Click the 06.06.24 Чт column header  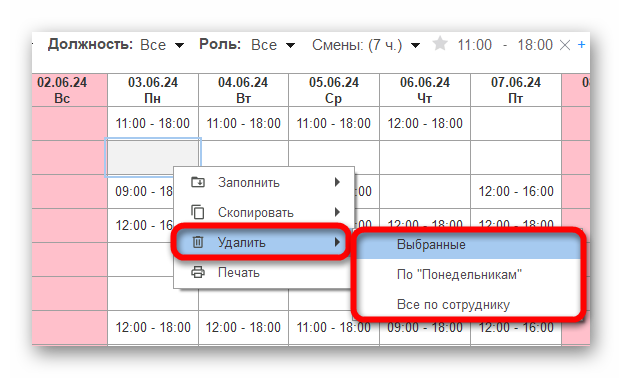425,90
